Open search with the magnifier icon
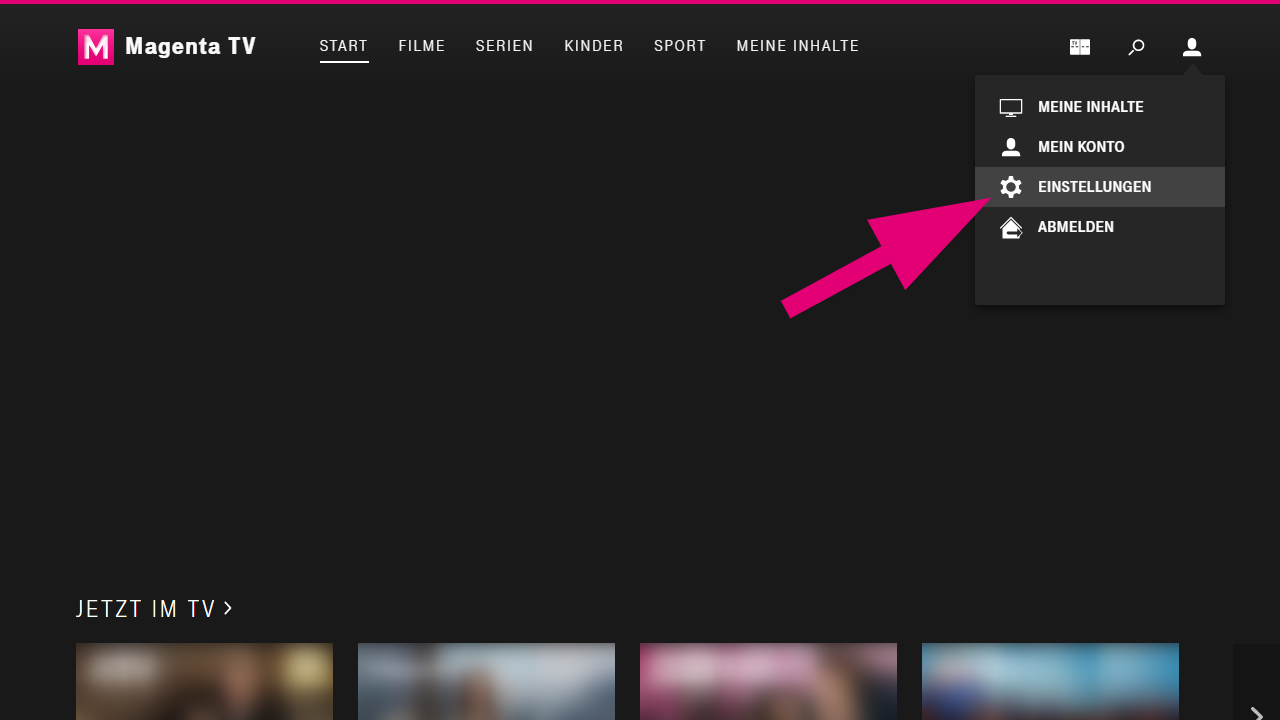This screenshot has width=1280, height=720. pyautogui.click(x=1136, y=46)
